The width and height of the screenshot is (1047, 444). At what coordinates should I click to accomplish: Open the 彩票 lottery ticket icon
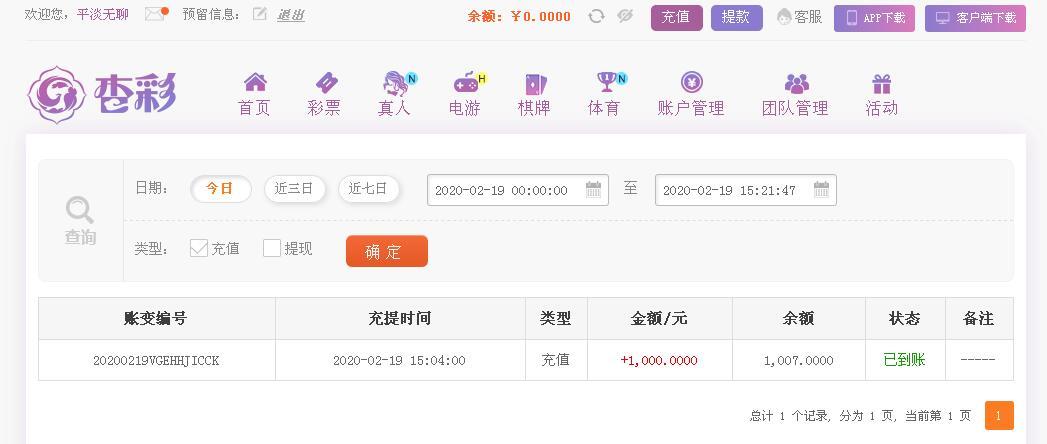326,83
